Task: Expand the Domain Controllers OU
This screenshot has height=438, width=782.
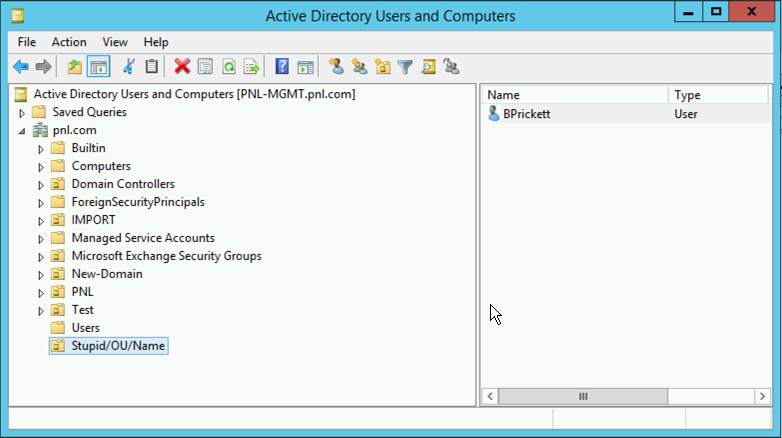Action: pyautogui.click(x=41, y=185)
